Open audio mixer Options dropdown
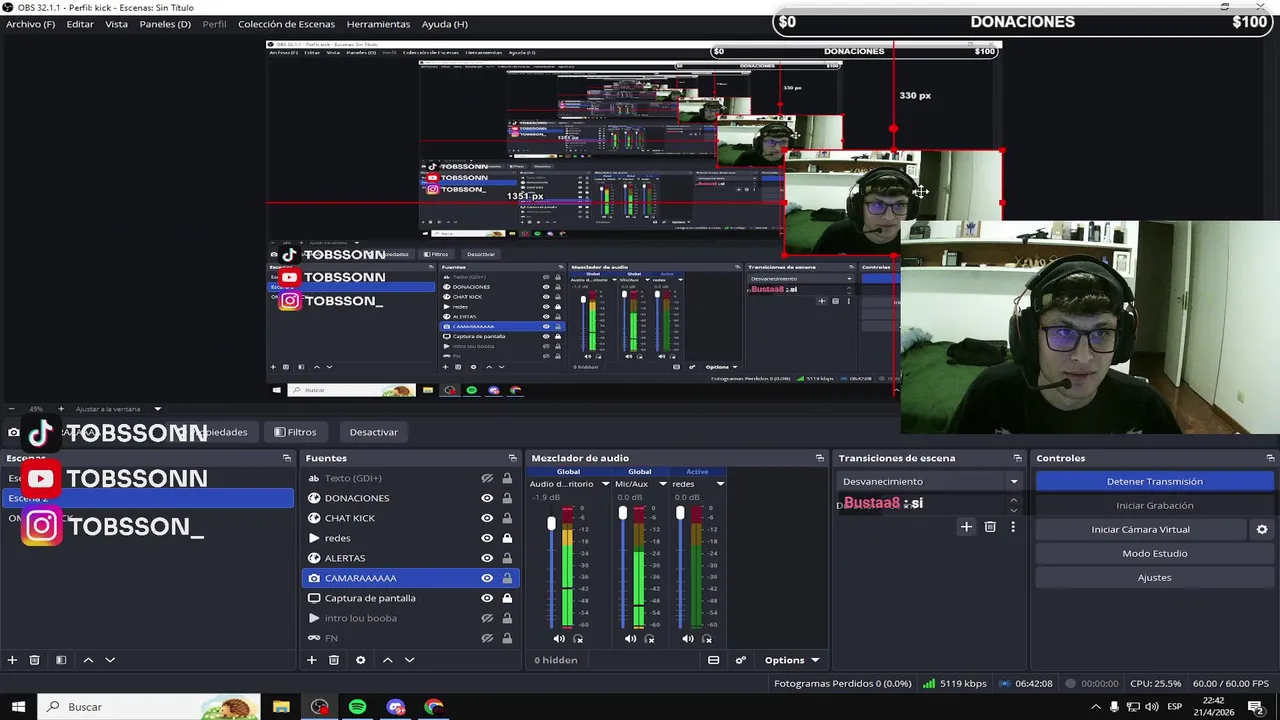Screen dimensions: 1280x720 792,660
